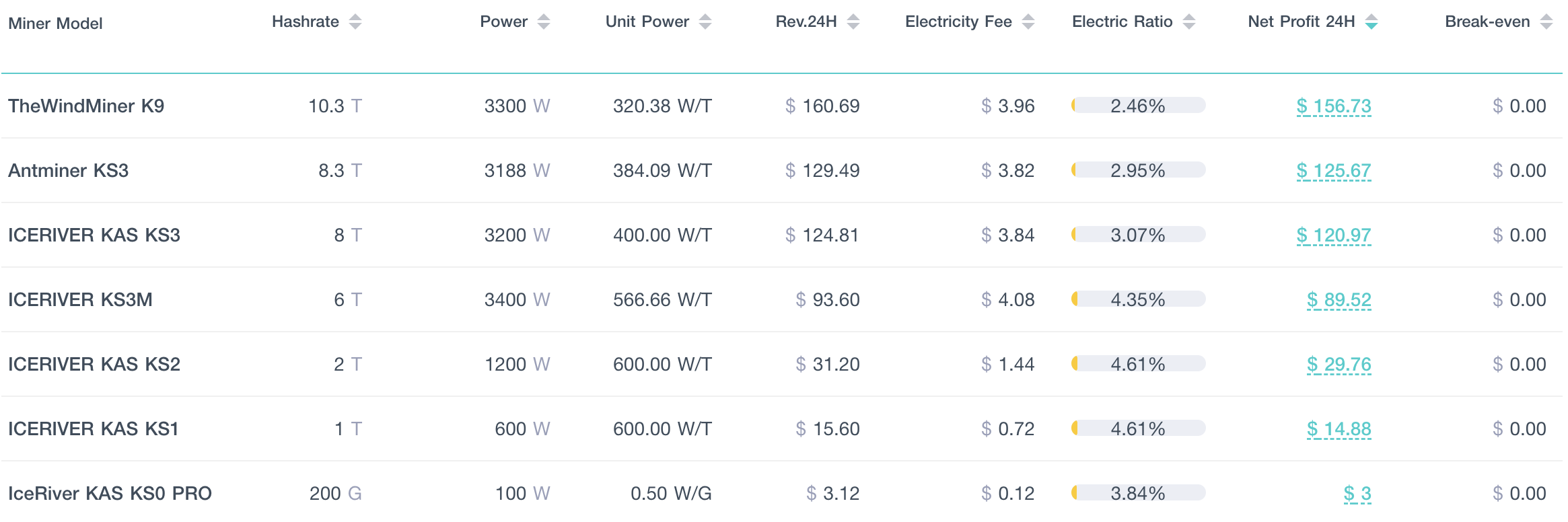
Task: Click the Electric Ratio header label
Action: point(1122,22)
